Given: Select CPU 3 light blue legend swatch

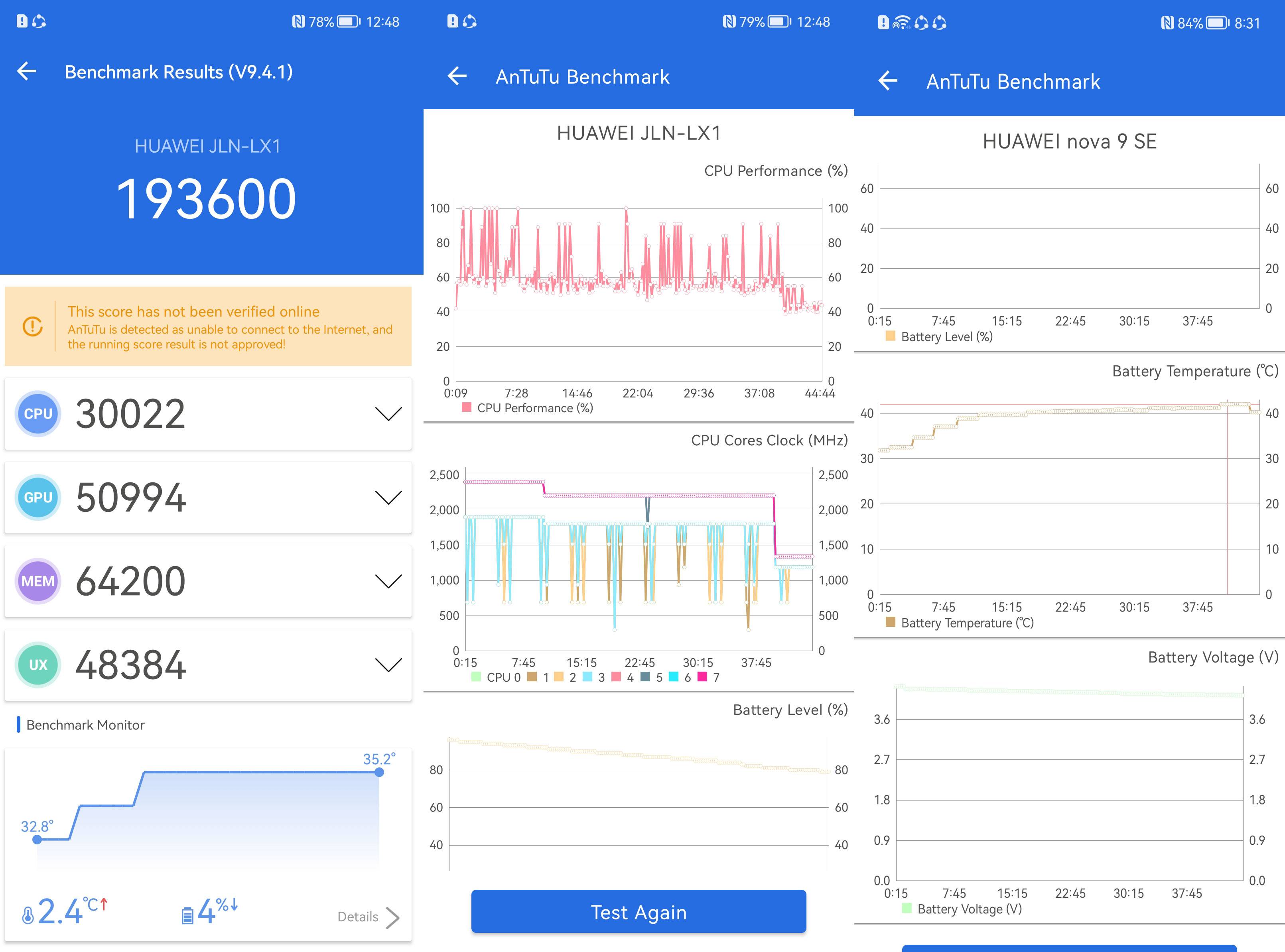Looking at the screenshot, I should tap(587, 677).
